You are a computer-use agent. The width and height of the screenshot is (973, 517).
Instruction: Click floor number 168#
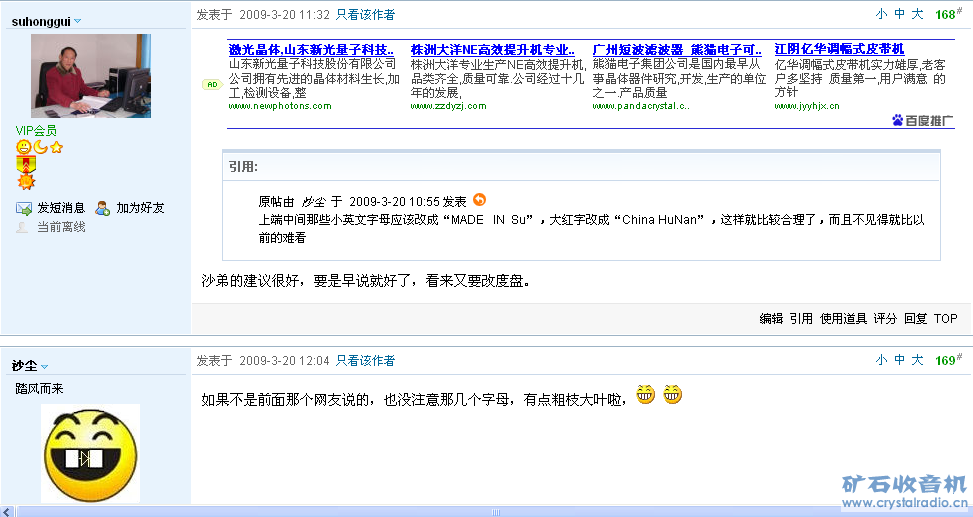tap(949, 14)
